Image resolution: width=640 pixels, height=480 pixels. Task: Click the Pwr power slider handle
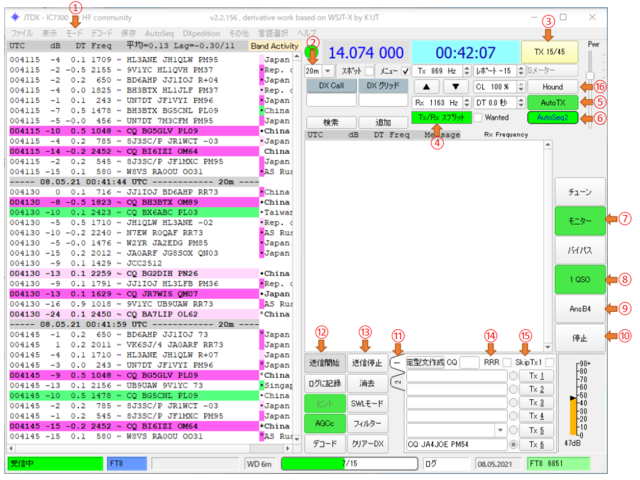coord(590,76)
